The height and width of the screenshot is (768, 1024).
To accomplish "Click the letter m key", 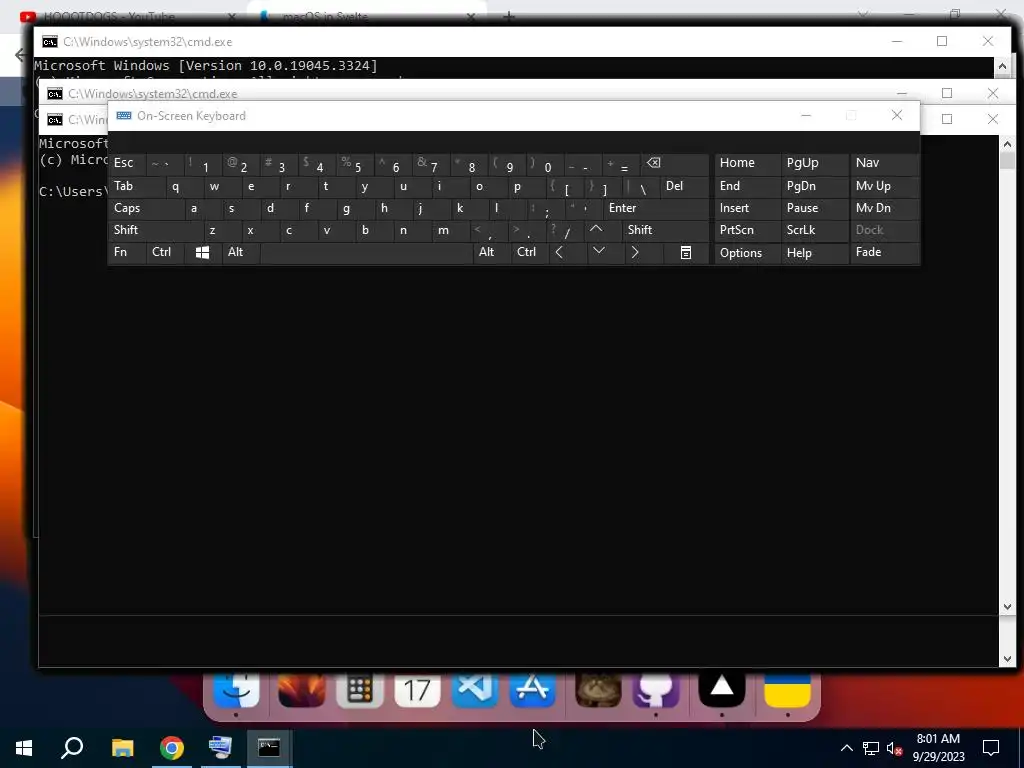I will (450, 230).
